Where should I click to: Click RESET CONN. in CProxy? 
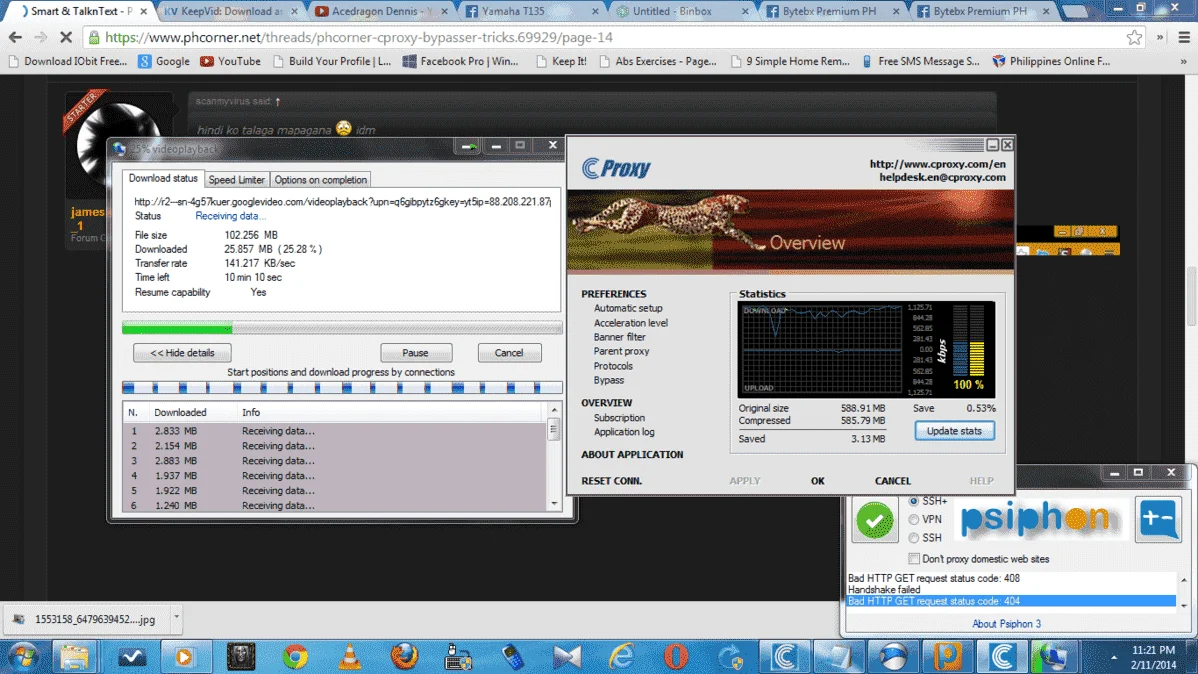(x=611, y=481)
